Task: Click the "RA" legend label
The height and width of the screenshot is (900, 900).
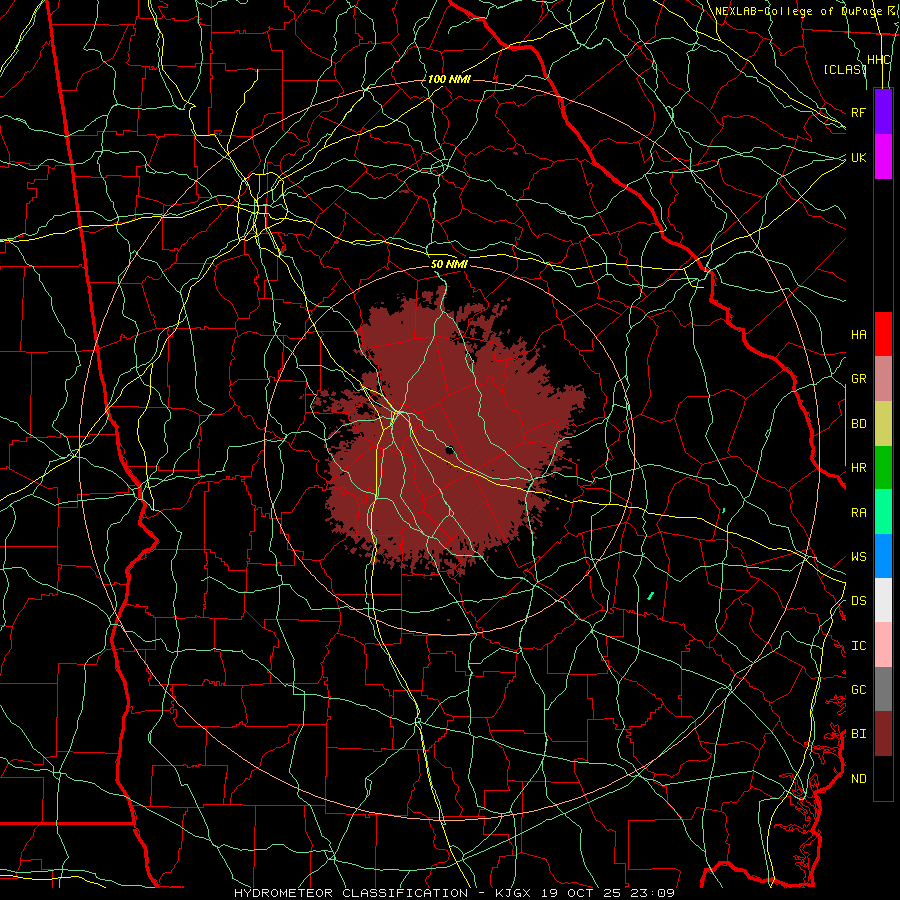Action: (858, 513)
